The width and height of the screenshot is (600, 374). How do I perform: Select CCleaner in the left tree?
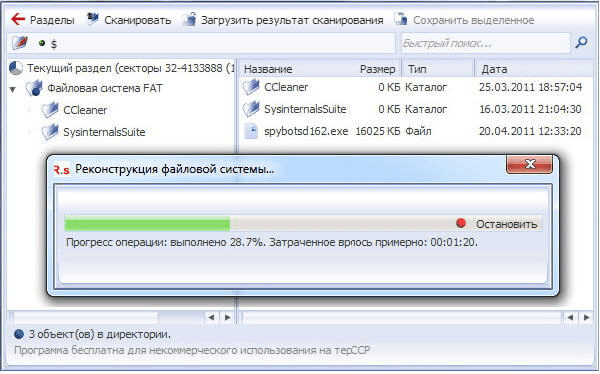pyautogui.click(x=85, y=110)
